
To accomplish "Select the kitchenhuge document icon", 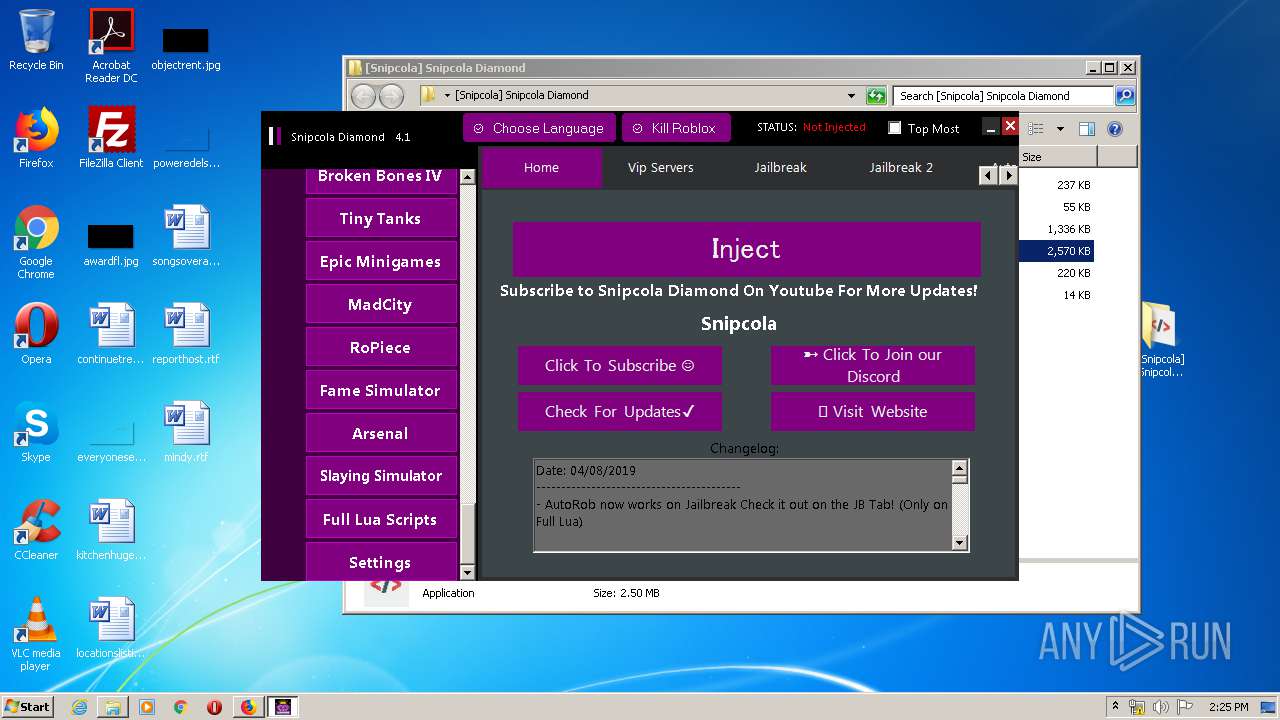I will pos(111,530).
